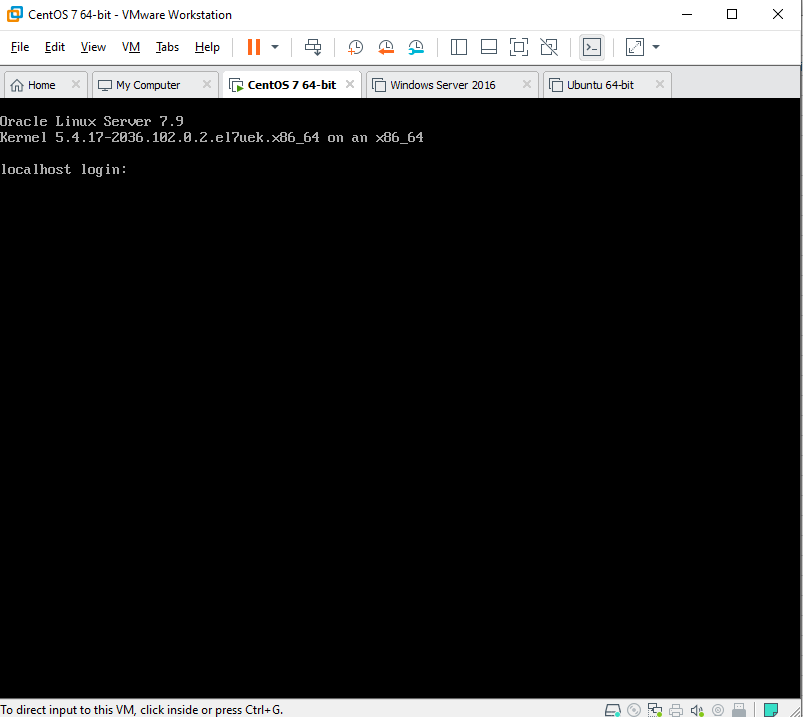Revert the VM to its previous snapshot
The width and height of the screenshot is (803, 717).
point(386,47)
